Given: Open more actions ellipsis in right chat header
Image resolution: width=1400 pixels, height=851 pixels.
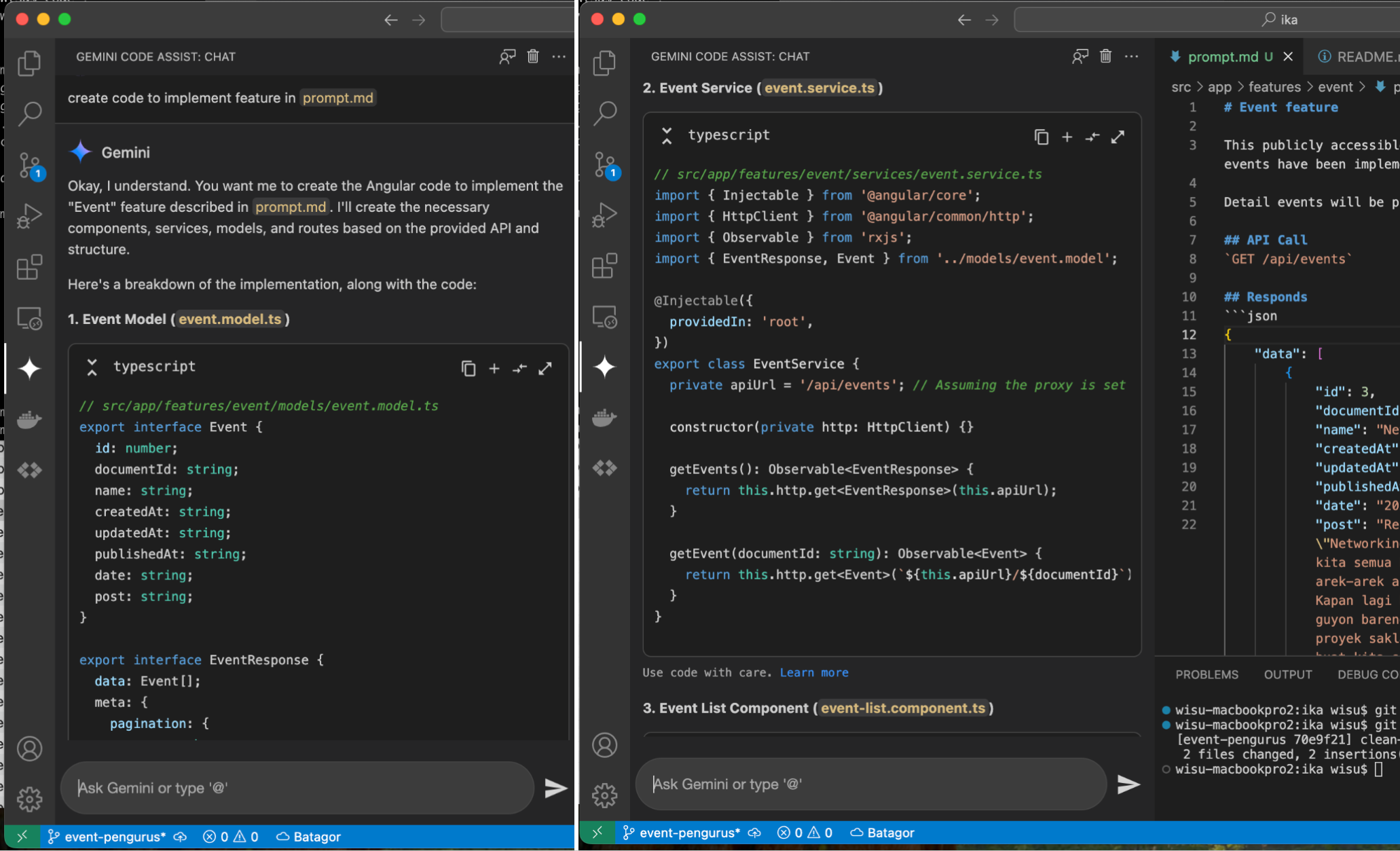Looking at the screenshot, I should pyautogui.click(x=1131, y=56).
